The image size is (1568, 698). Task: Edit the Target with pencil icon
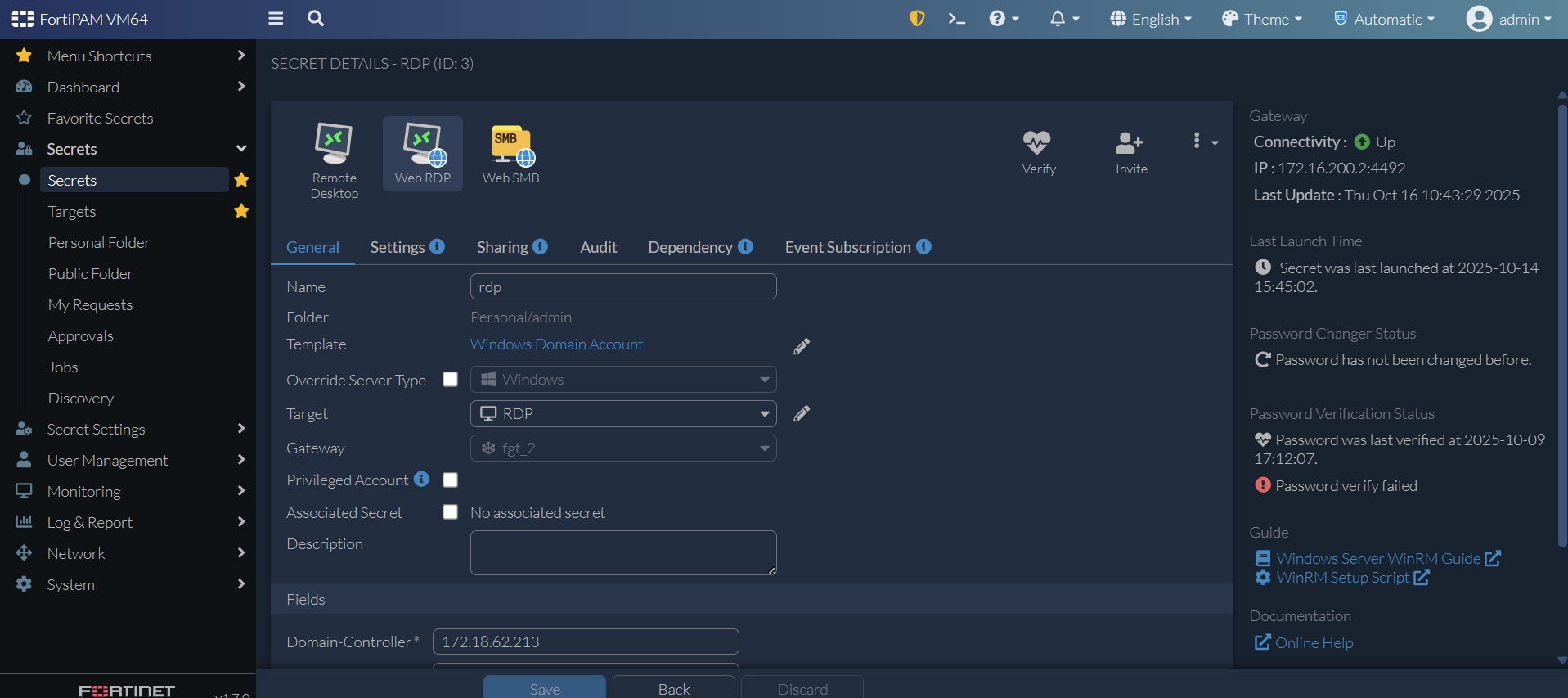pos(802,413)
